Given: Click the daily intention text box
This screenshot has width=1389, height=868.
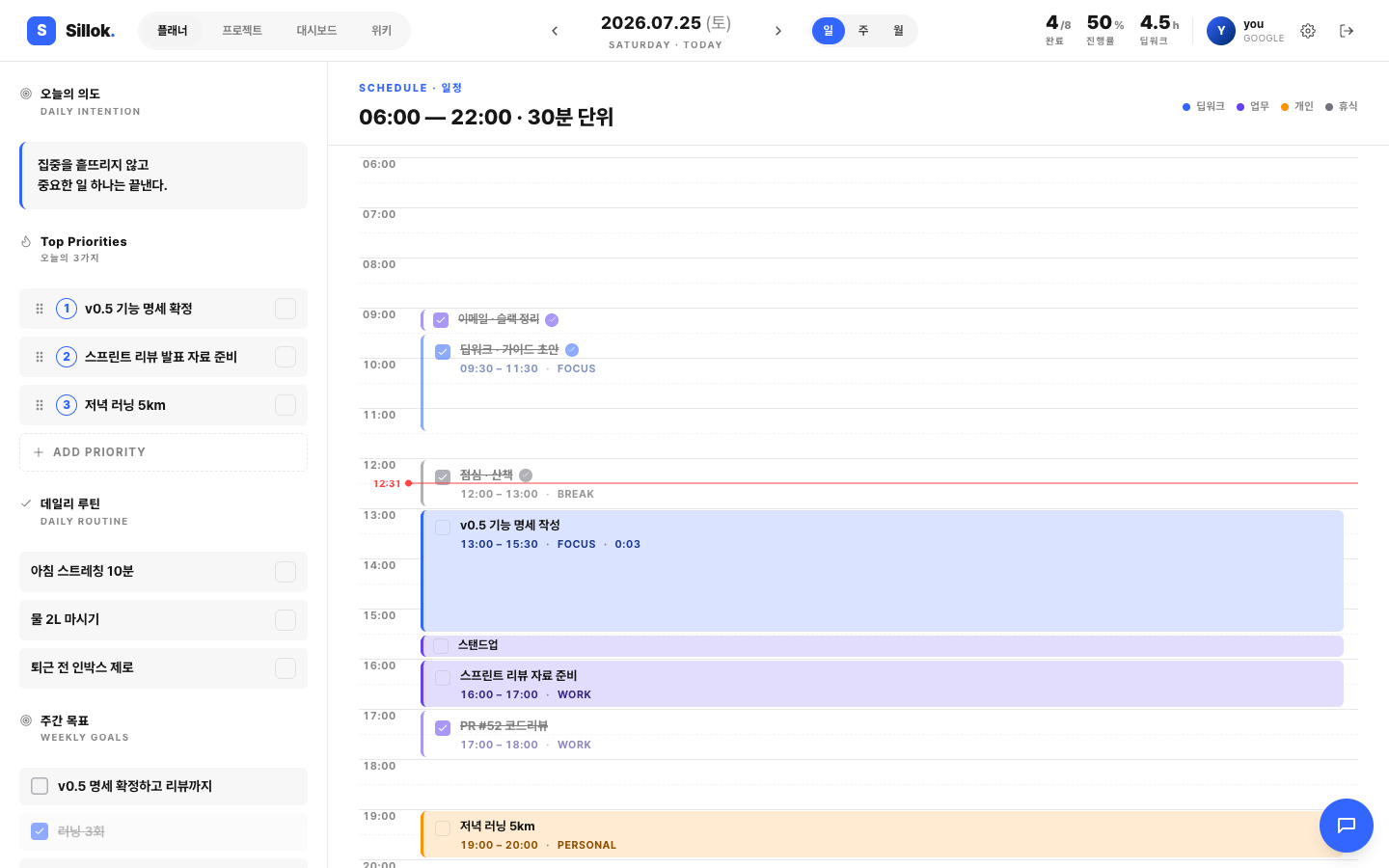Looking at the screenshot, I should (x=163, y=176).
